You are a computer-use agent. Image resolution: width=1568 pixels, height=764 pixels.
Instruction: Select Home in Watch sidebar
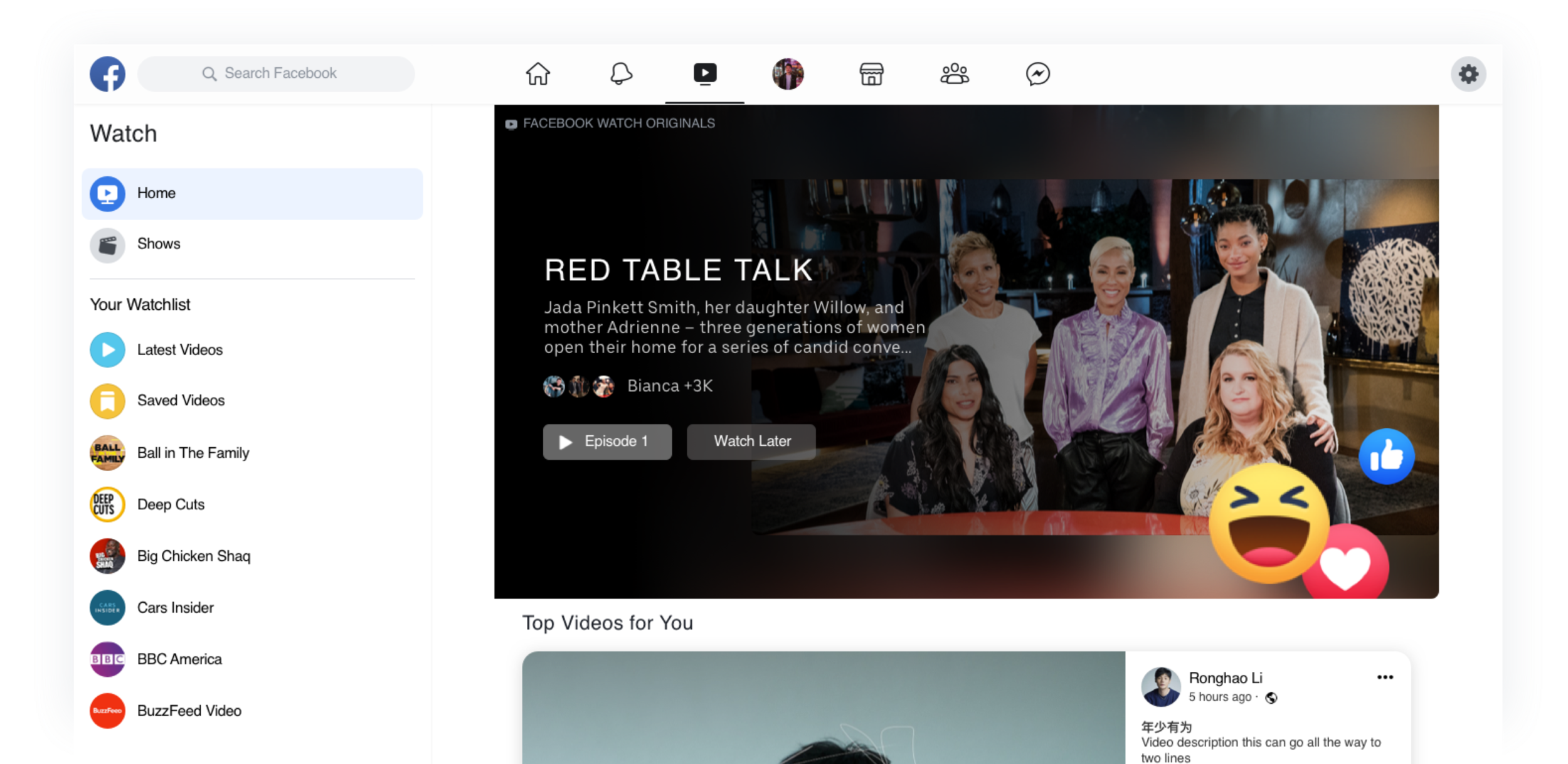click(x=252, y=193)
